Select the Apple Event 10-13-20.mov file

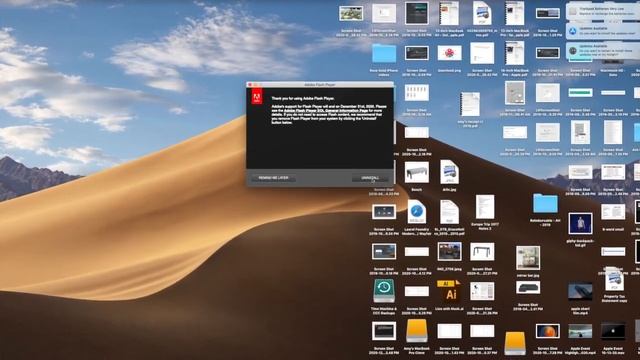coord(613,331)
